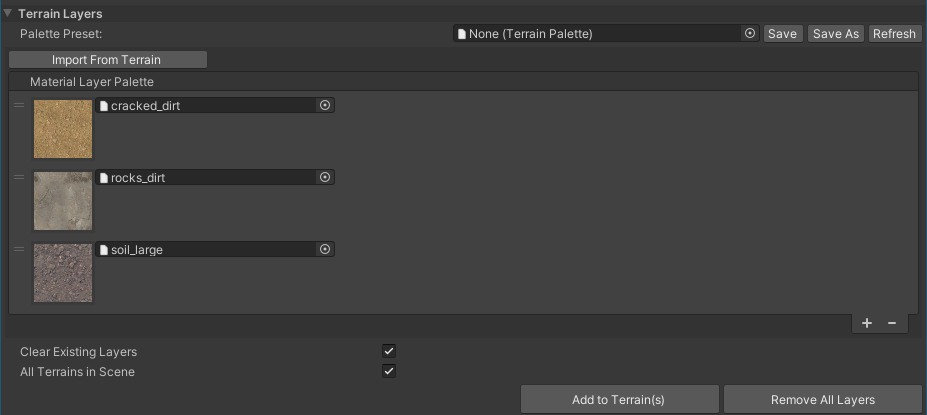This screenshot has height=415, width=927.
Task: Click Add to Terrain(s) button
Action: pos(619,400)
